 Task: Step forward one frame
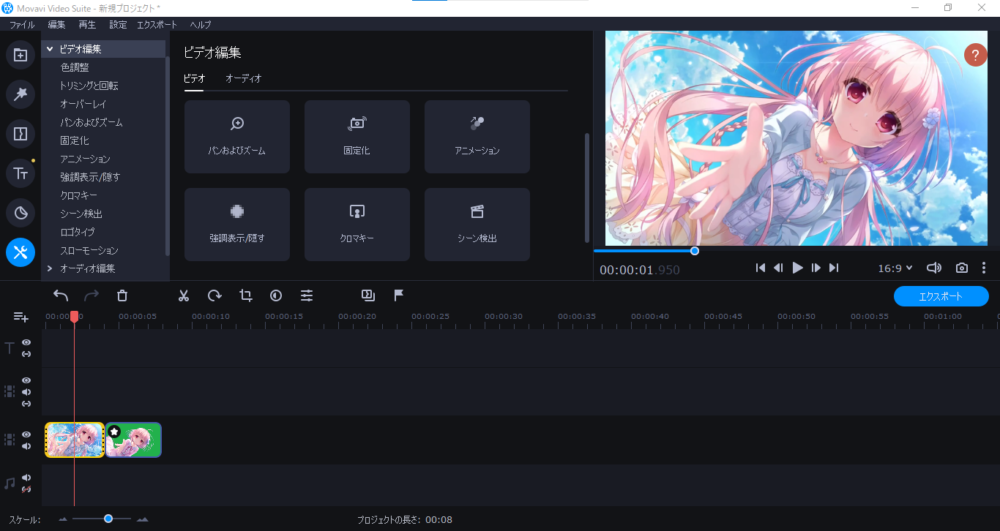816,268
